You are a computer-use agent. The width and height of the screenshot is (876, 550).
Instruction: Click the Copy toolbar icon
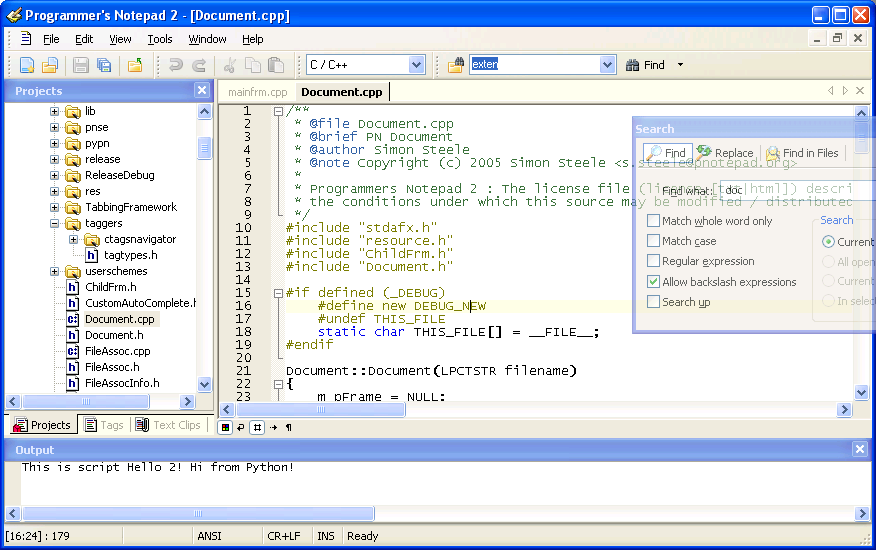pos(253,65)
